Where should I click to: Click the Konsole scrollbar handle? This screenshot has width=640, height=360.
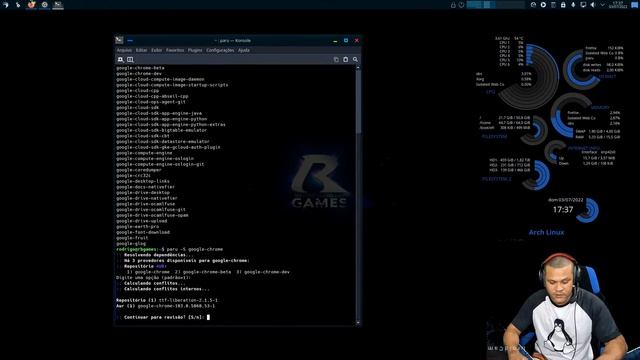coord(358,102)
